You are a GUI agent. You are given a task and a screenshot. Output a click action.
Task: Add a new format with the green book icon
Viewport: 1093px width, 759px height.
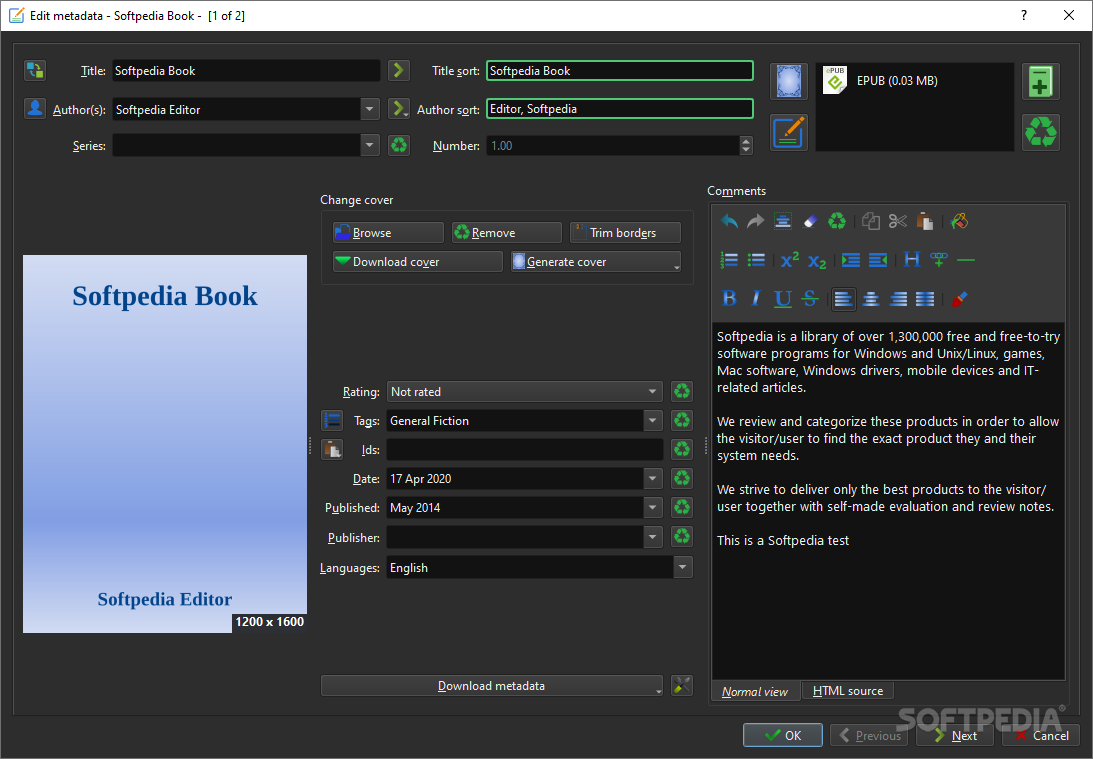coord(1041,82)
